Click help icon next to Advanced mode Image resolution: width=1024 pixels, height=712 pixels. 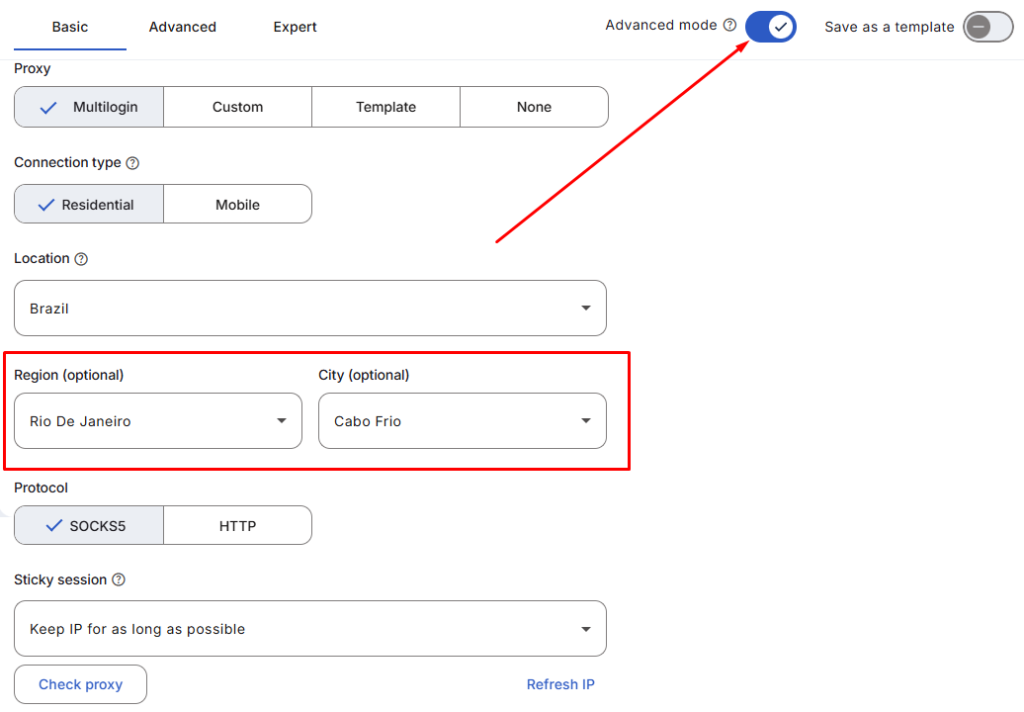(x=730, y=25)
